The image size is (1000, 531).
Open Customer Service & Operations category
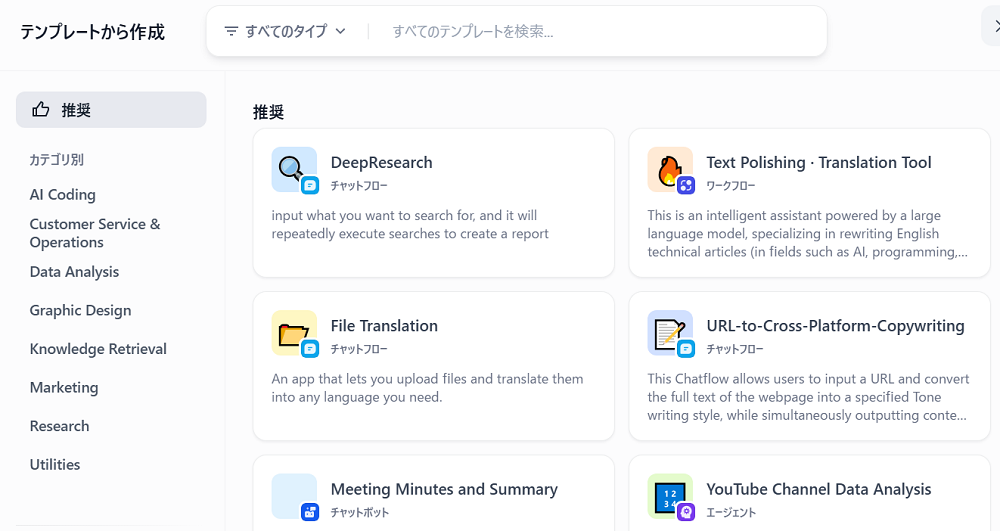pyautogui.click(x=95, y=233)
